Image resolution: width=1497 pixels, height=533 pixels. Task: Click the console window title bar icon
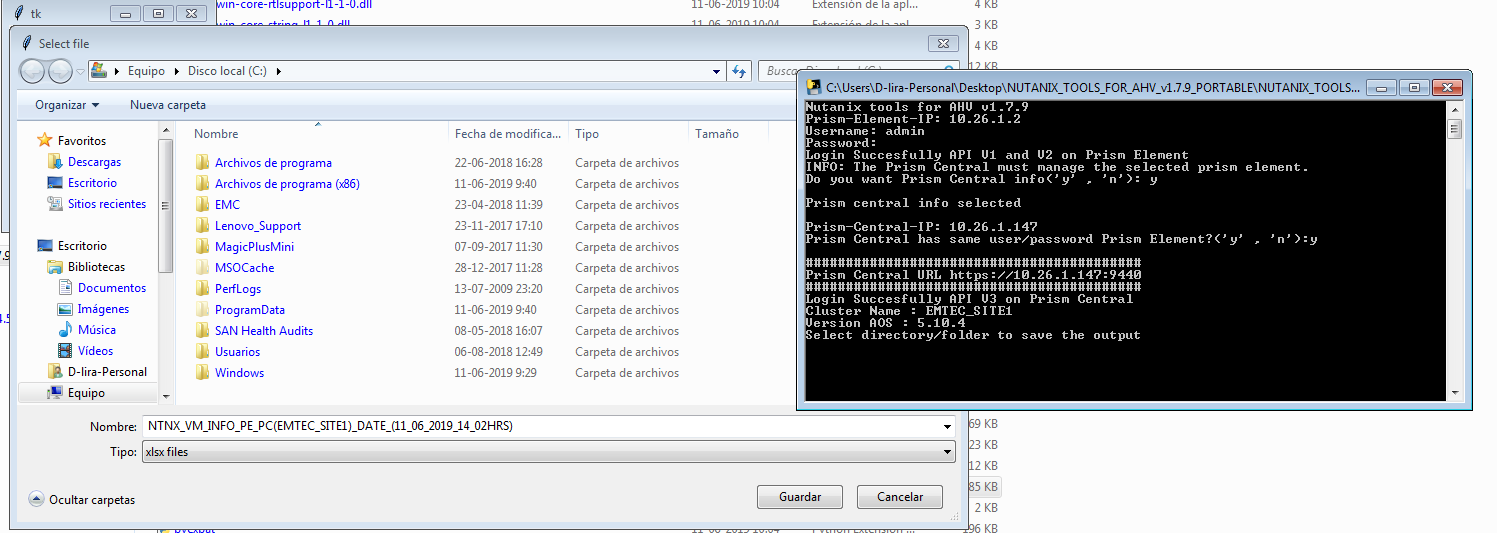pos(814,86)
